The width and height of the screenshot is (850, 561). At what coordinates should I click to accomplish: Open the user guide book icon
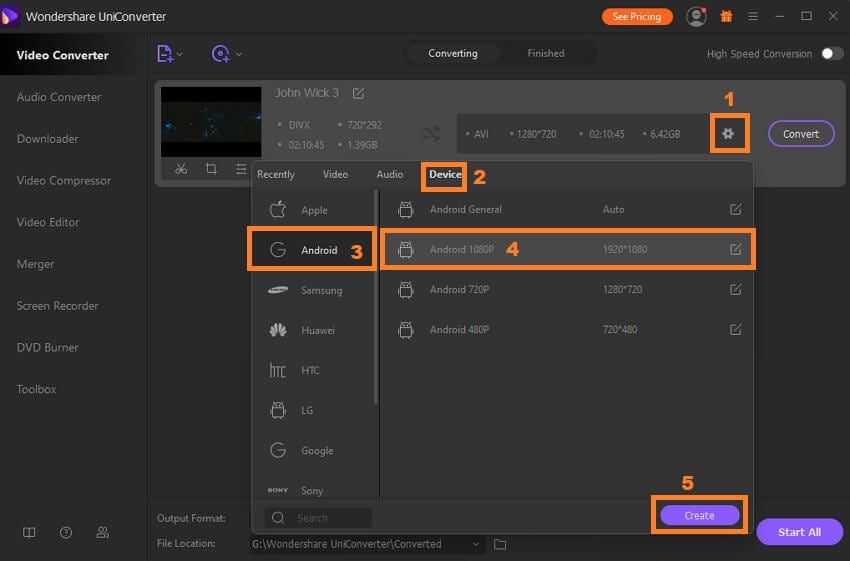pyautogui.click(x=29, y=533)
